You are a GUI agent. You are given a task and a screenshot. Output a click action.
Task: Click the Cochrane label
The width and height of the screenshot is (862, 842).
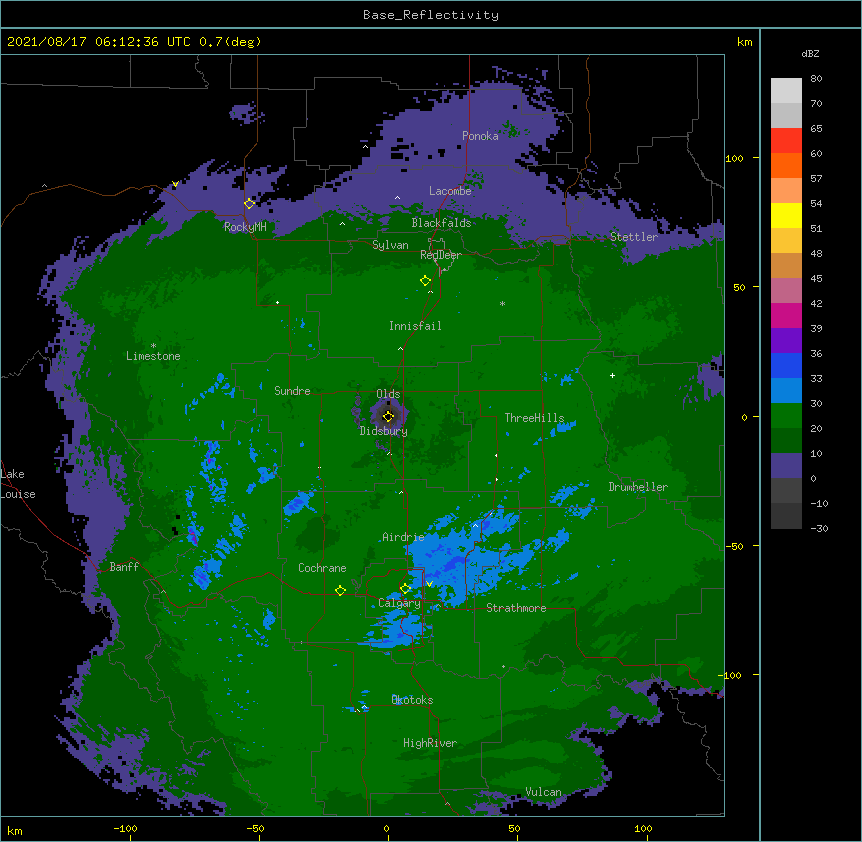322,568
